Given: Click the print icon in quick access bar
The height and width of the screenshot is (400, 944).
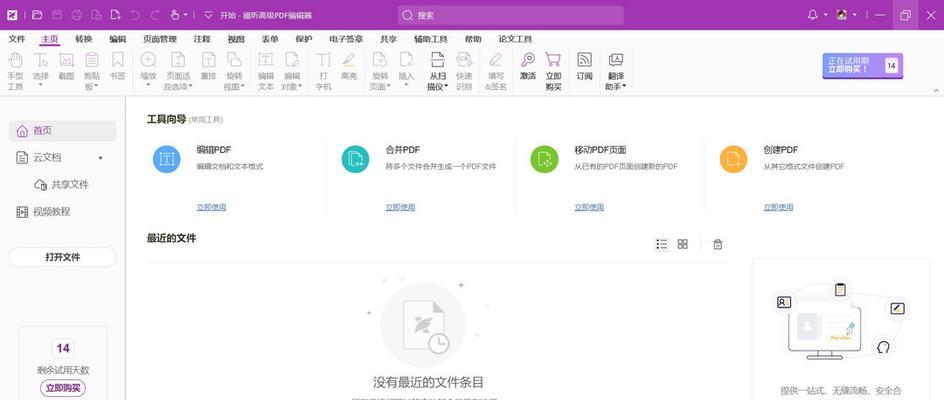Looking at the screenshot, I should coord(76,15).
